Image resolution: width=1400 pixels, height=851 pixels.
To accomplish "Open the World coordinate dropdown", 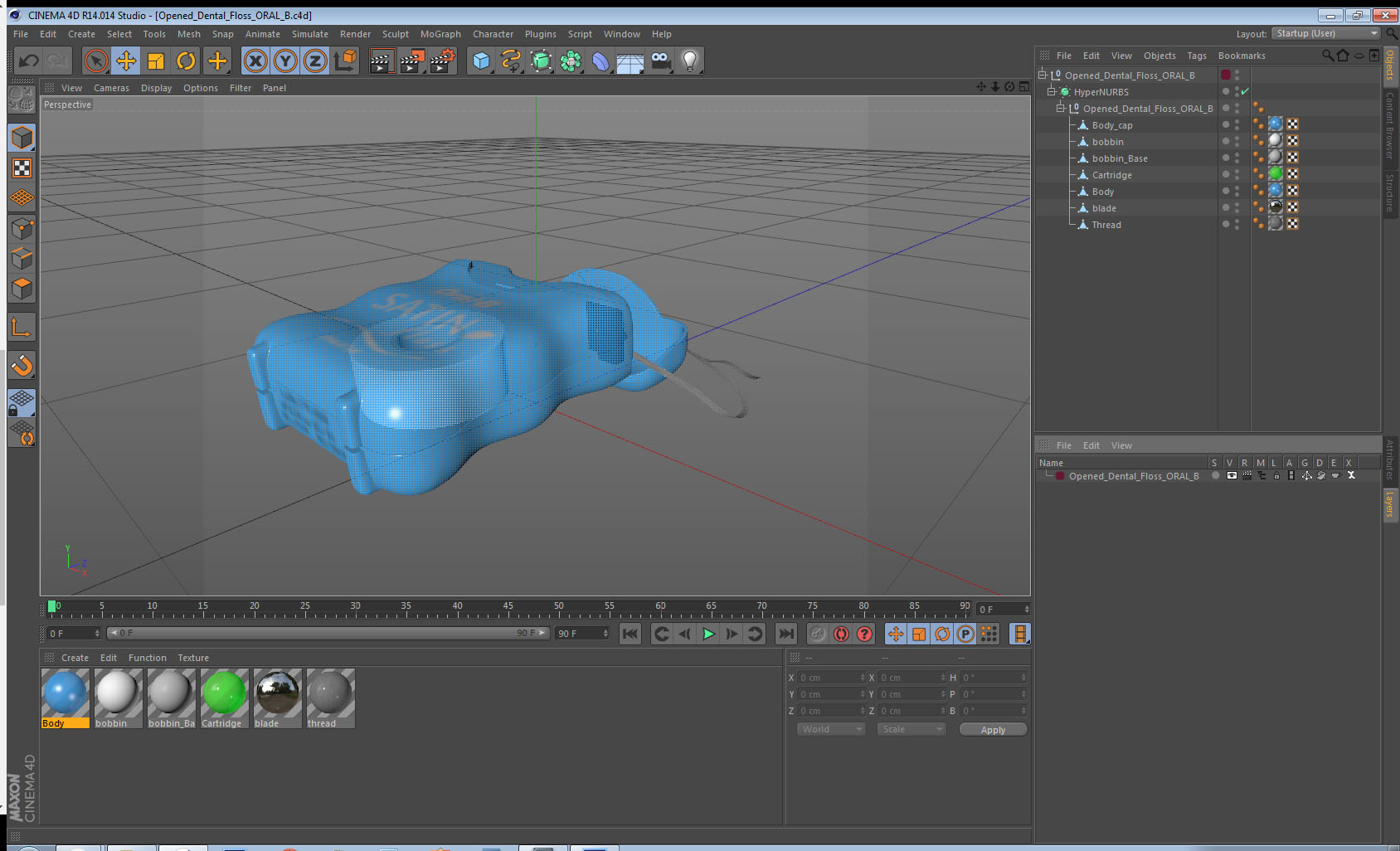I will click(831, 729).
